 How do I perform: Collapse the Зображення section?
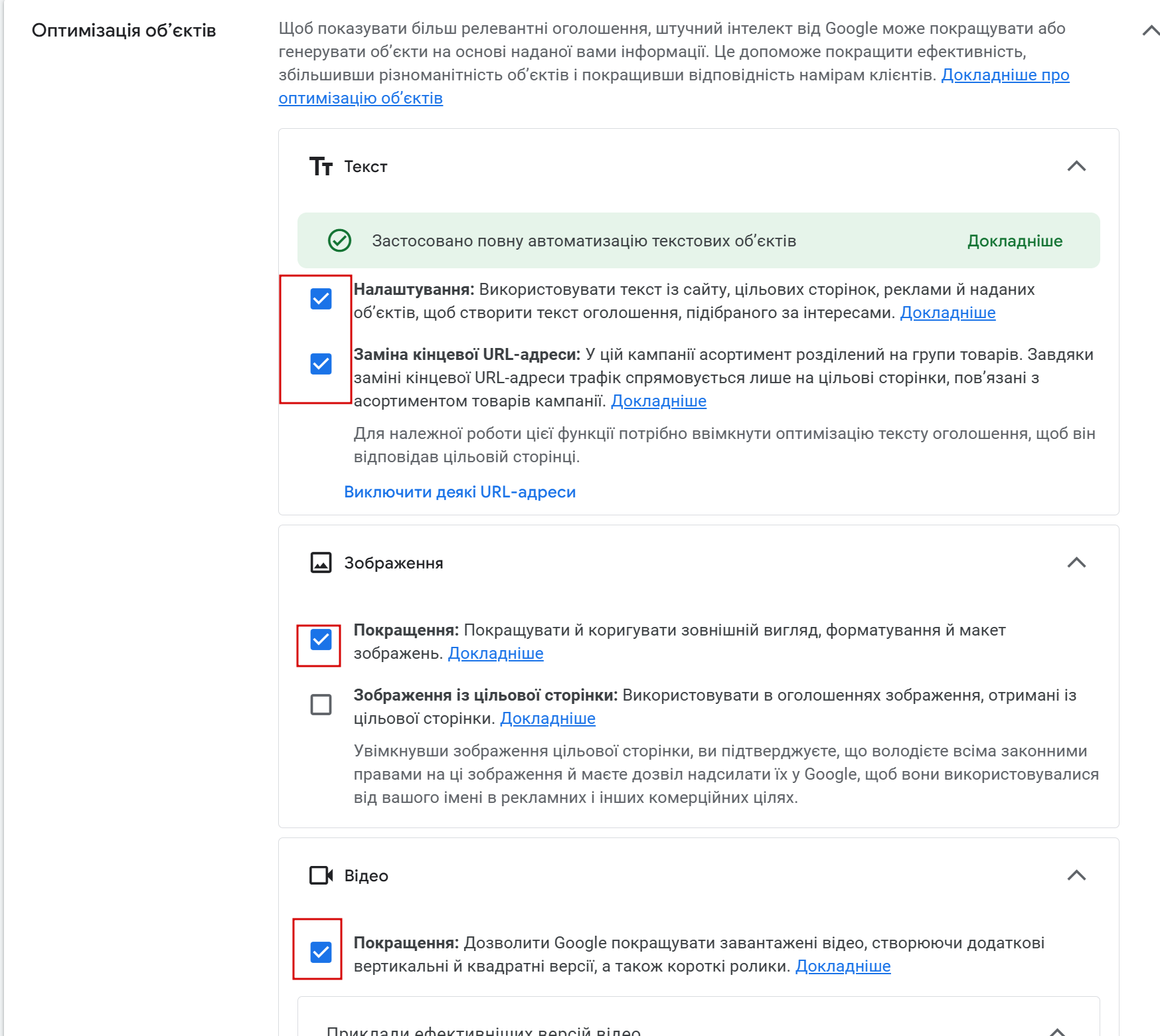tap(1076, 562)
